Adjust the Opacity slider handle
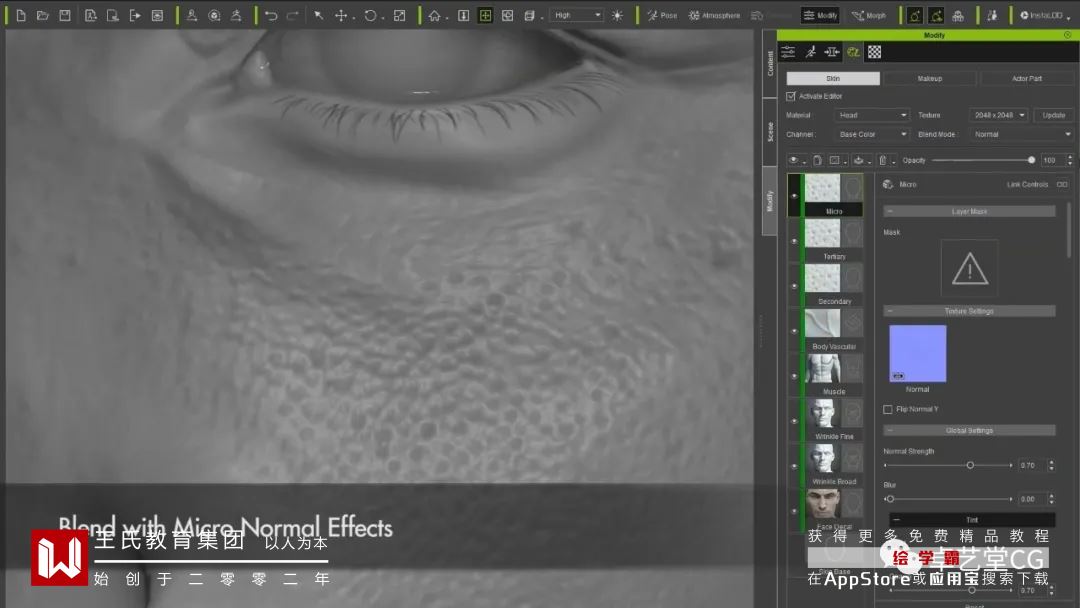Image resolution: width=1080 pixels, height=608 pixels. (x=1031, y=160)
